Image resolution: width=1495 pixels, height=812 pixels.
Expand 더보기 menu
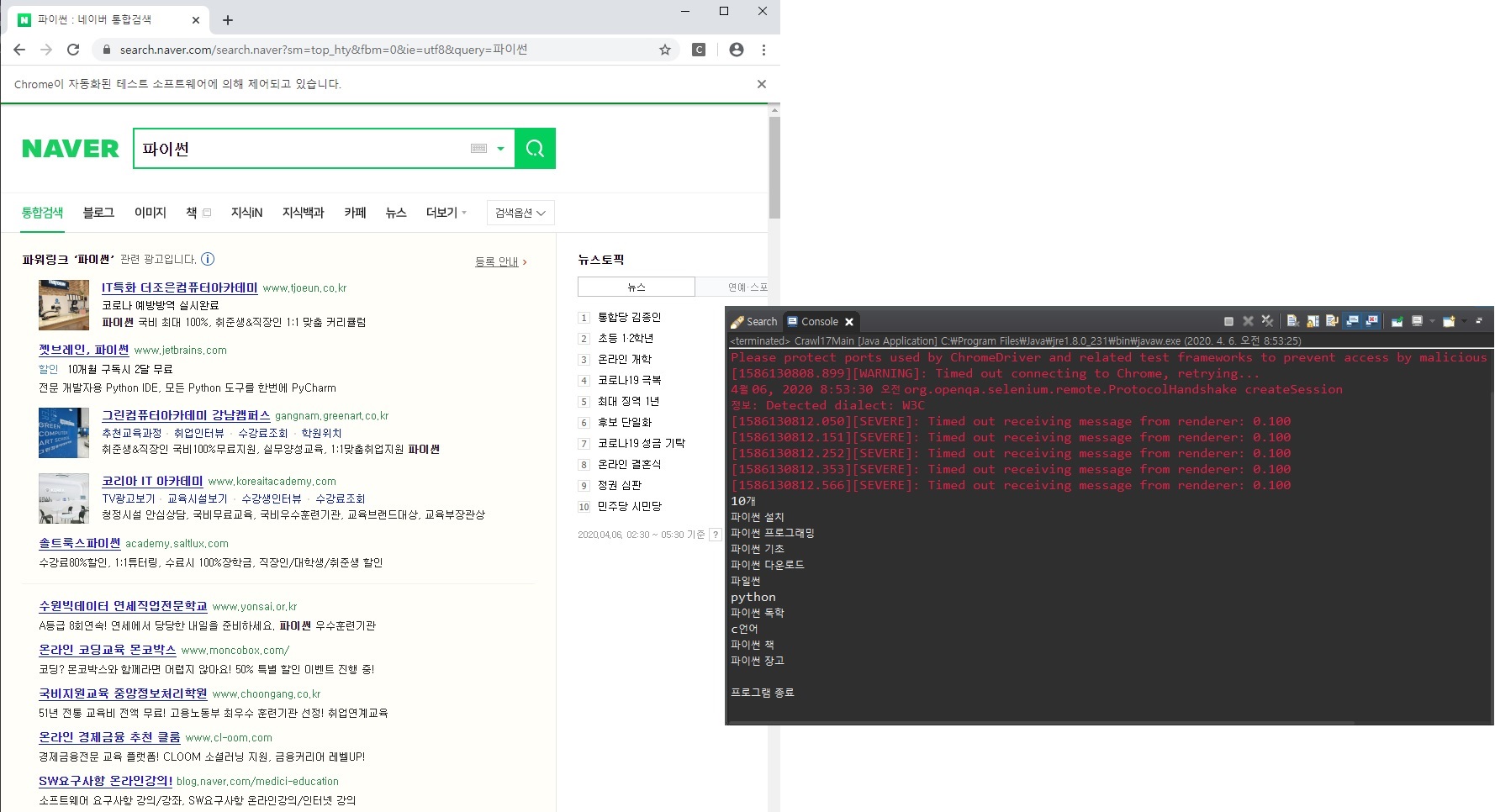tap(446, 213)
